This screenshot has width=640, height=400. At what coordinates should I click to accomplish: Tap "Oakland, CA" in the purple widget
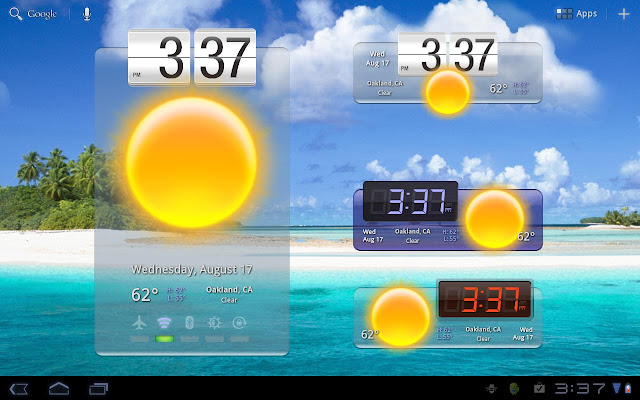coord(413,231)
